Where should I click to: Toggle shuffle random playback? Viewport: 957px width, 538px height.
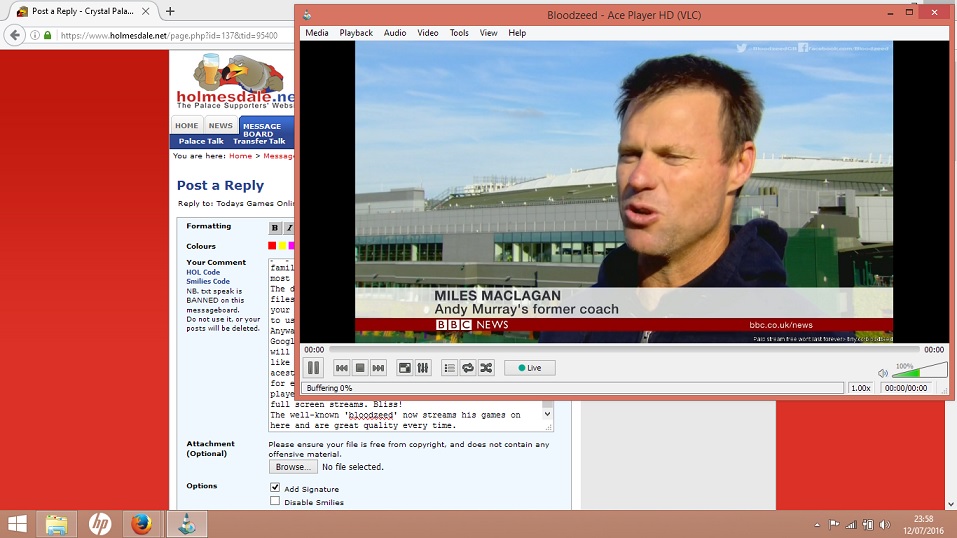click(x=486, y=368)
